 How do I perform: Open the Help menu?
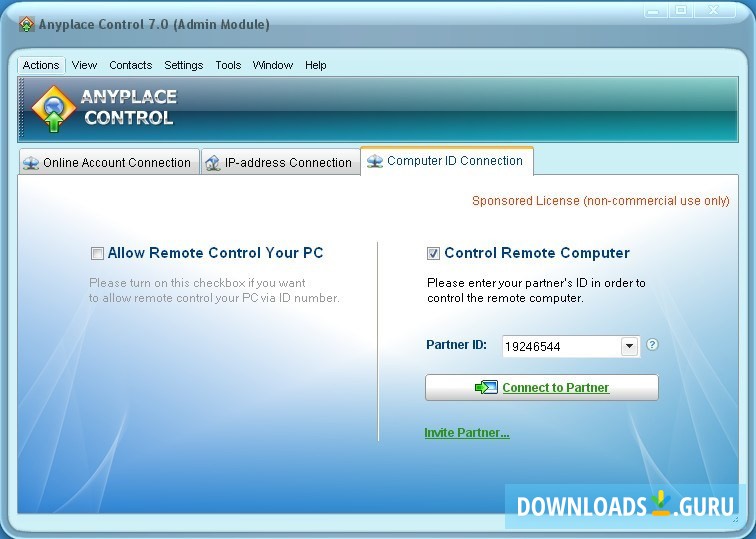click(315, 65)
